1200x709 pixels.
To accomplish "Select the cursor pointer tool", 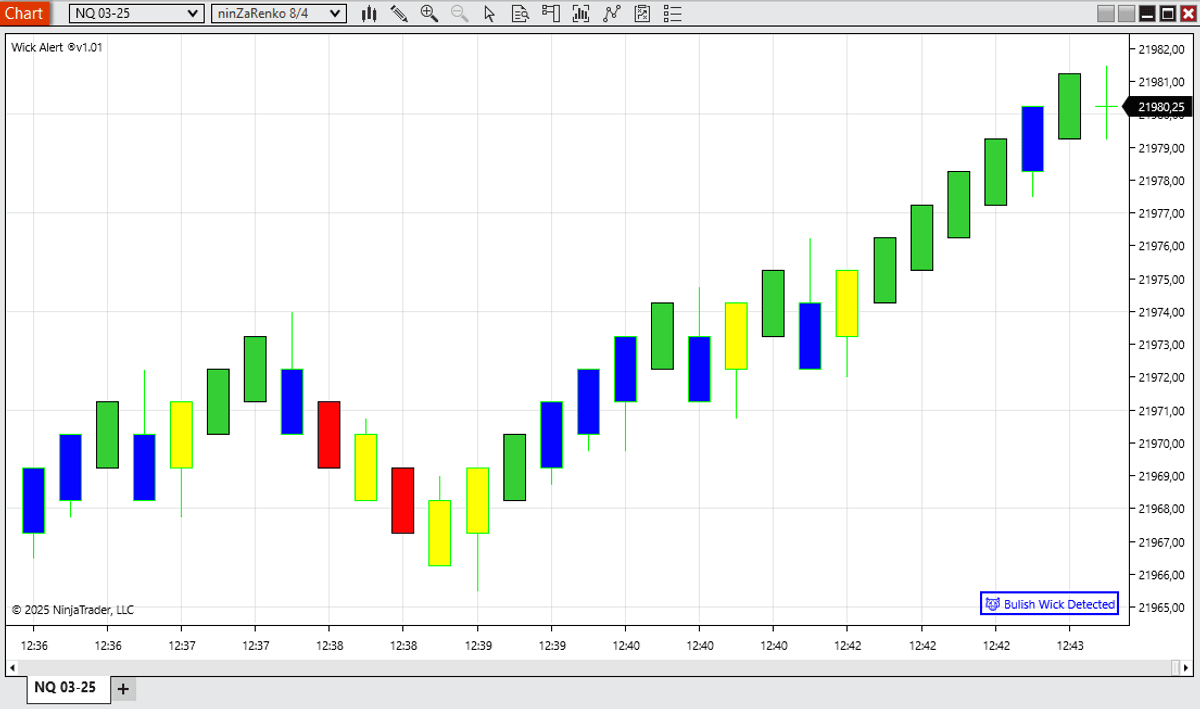I will (x=489, y=13).
